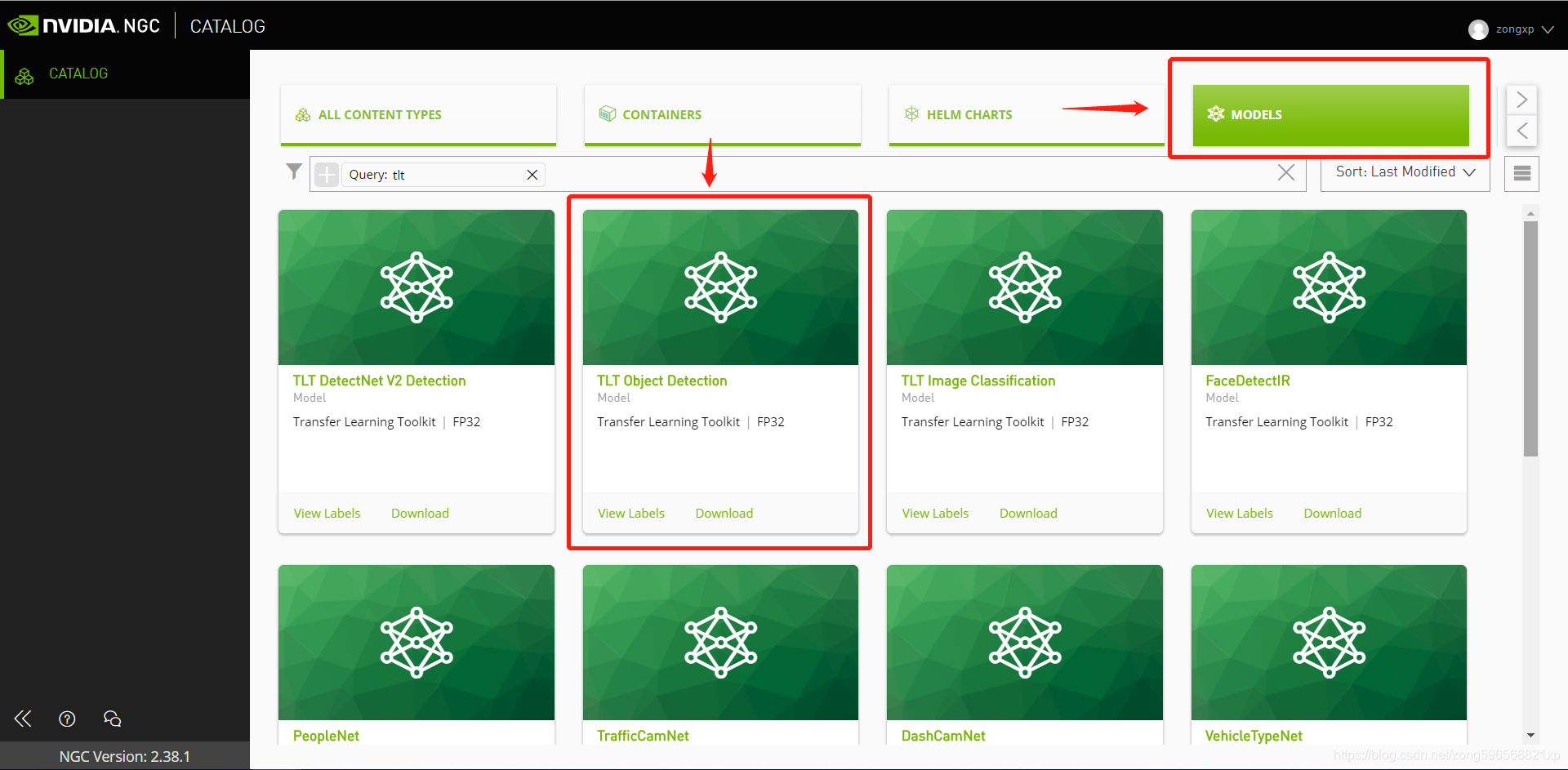The image size is (1568, 770).
Task: Click DashCamNet card thumbnail
Action: (x=1025, y=643)
